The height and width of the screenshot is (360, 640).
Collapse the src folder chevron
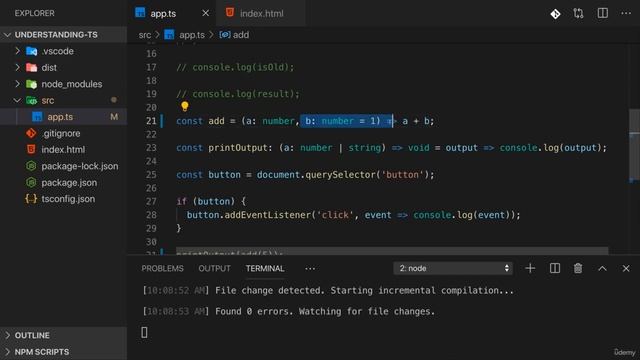17,100
